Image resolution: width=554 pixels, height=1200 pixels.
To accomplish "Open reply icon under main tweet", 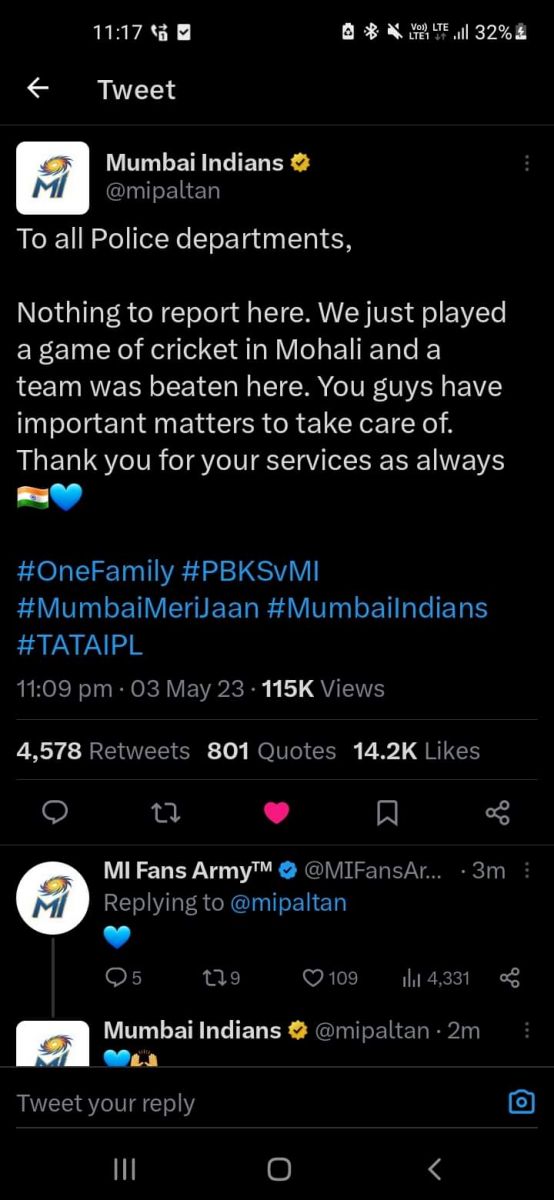I will pyautogui.click(x=56, y=812).
